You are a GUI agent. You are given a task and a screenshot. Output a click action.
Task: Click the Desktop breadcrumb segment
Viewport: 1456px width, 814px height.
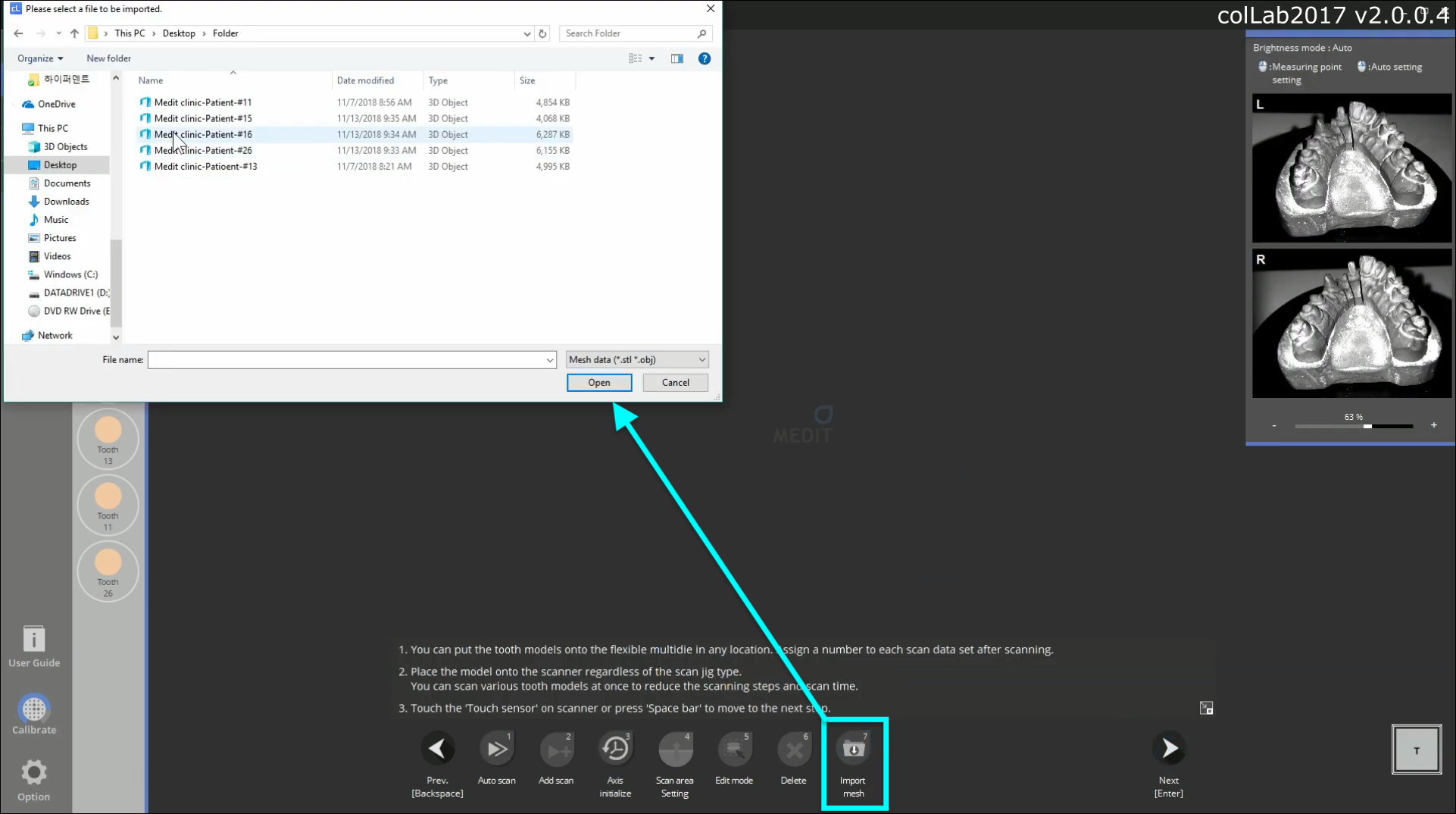(179, 33)
